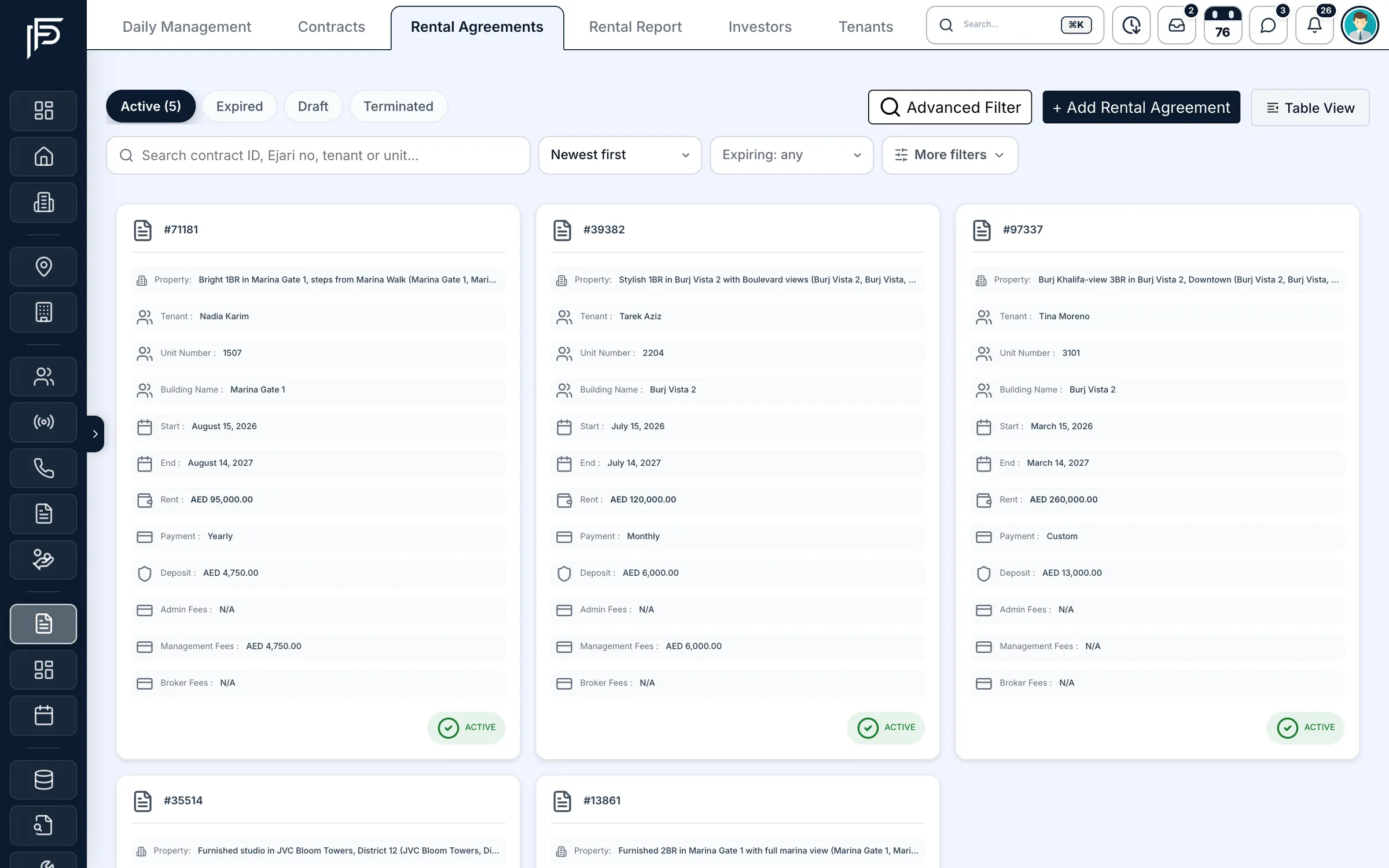This screenshot has width=1389, height=868.
Task: Open the notifications bell with badge 26
Action: (1314, 25)
